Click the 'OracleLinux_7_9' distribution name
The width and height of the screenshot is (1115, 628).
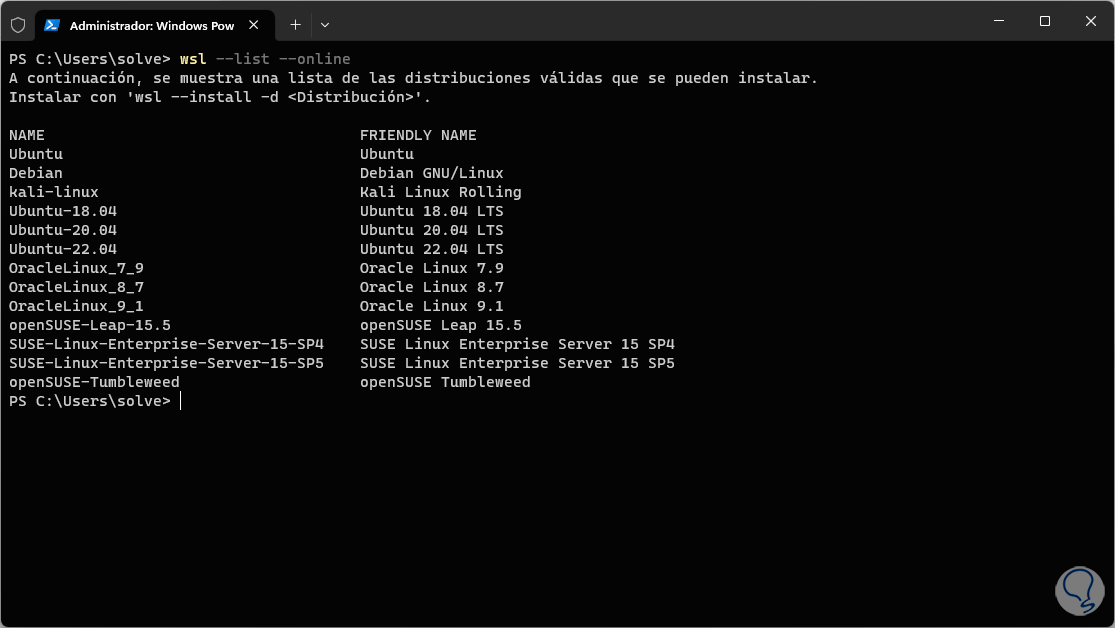coord(76,268)
